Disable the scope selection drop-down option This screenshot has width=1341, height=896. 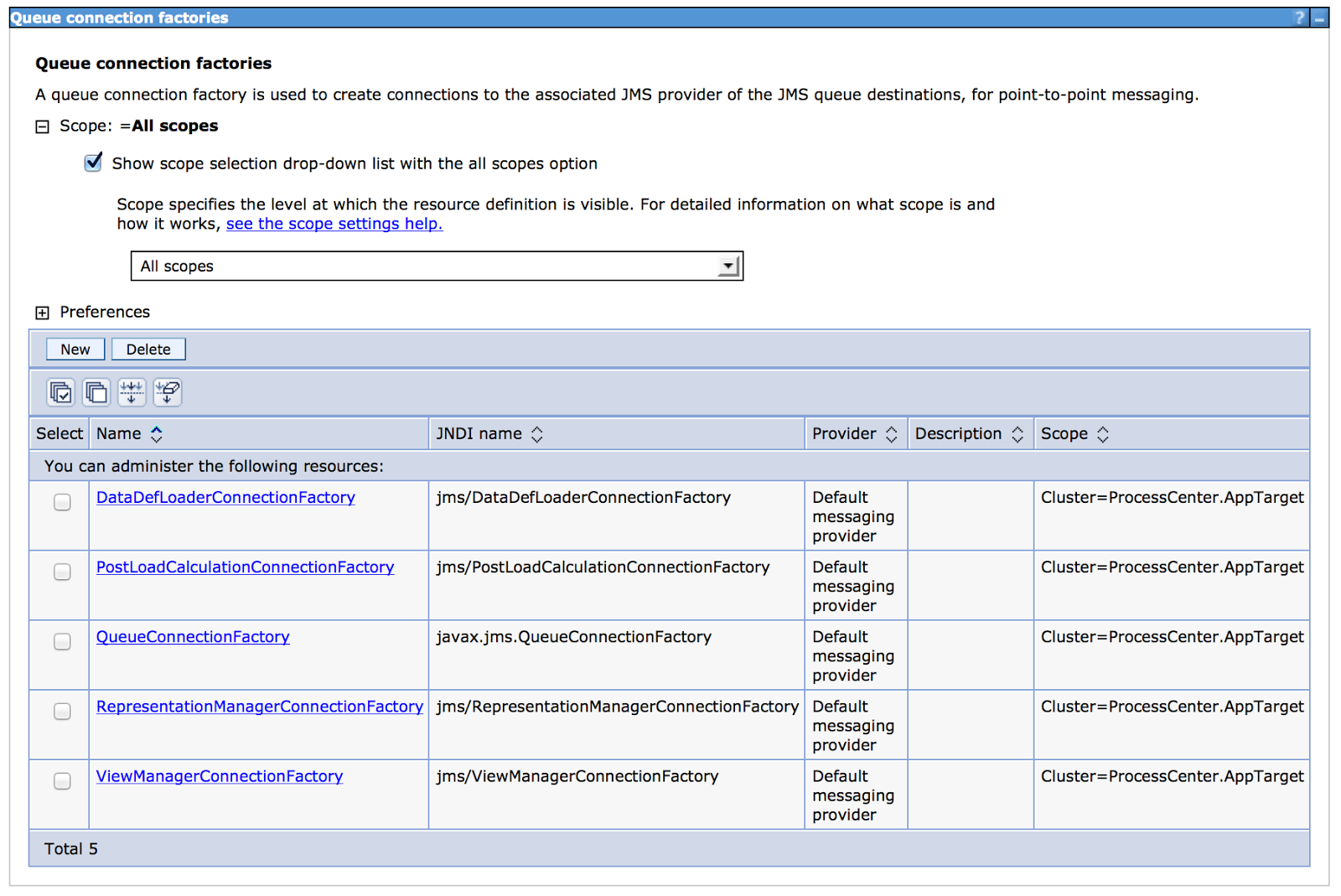coord(92,162)
